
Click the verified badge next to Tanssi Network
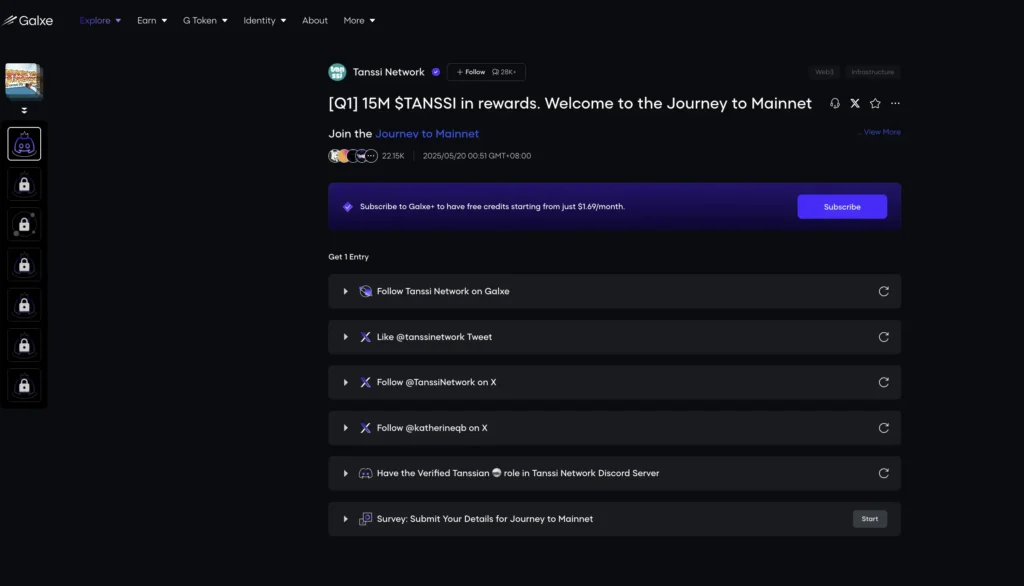[x=436, y=72]
